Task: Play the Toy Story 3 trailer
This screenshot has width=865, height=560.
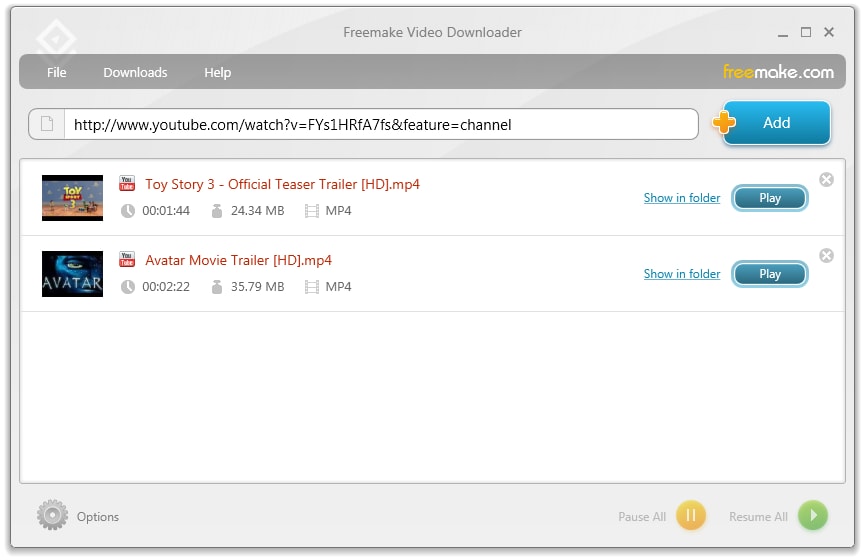Action: (770, 198)
